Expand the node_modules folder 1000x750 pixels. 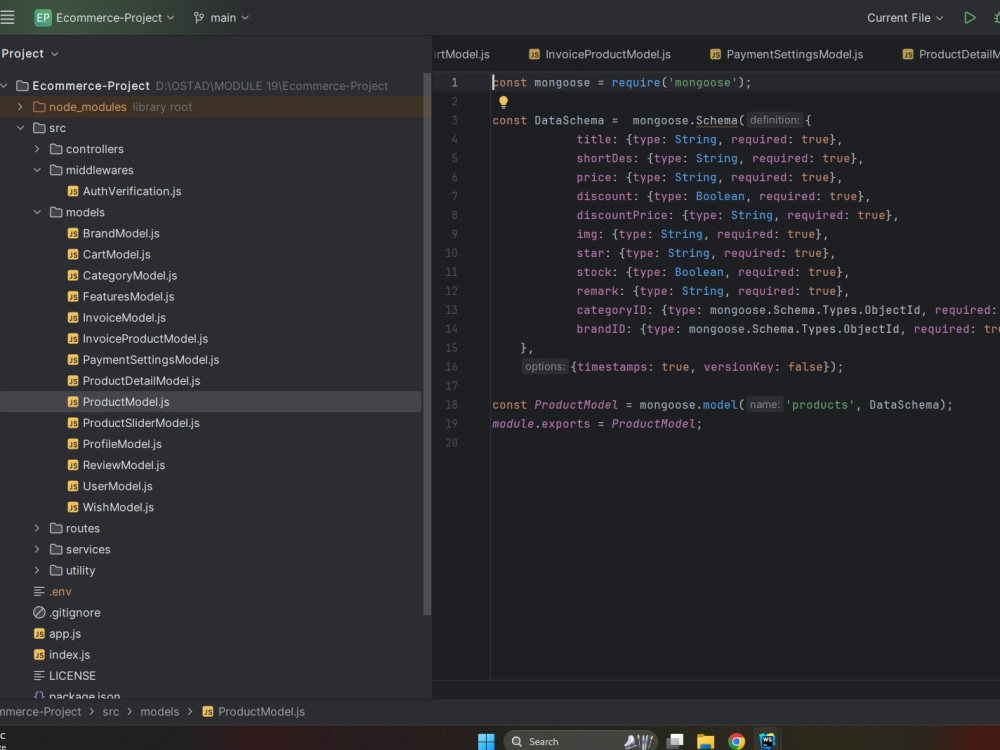pos(20,107)
